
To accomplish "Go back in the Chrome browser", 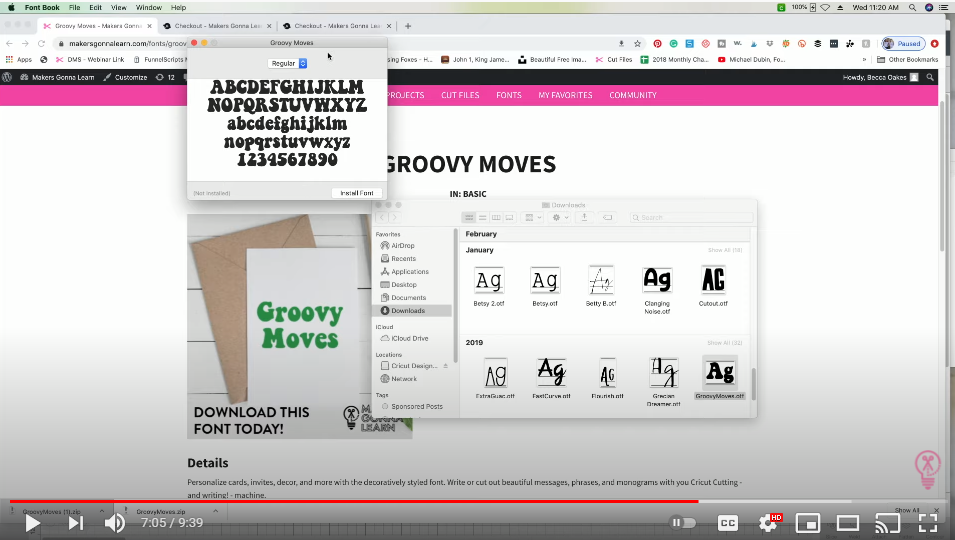I will point(9,44).
